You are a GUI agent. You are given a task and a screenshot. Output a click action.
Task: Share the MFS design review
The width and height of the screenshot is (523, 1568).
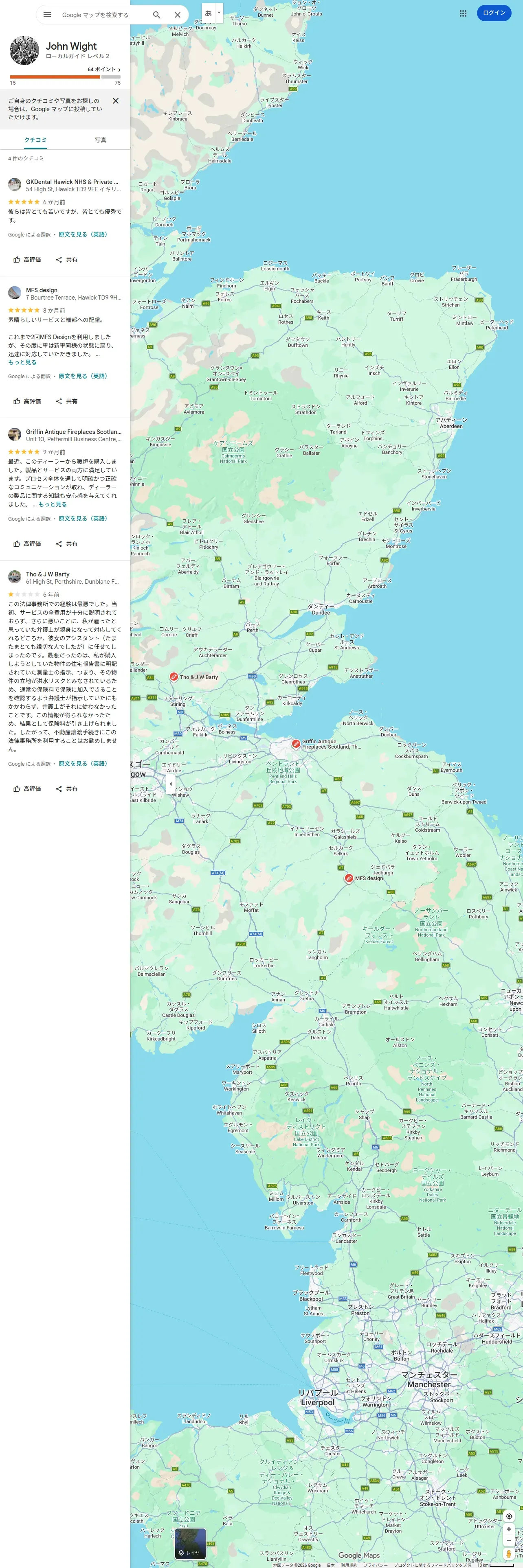point(66,402)
